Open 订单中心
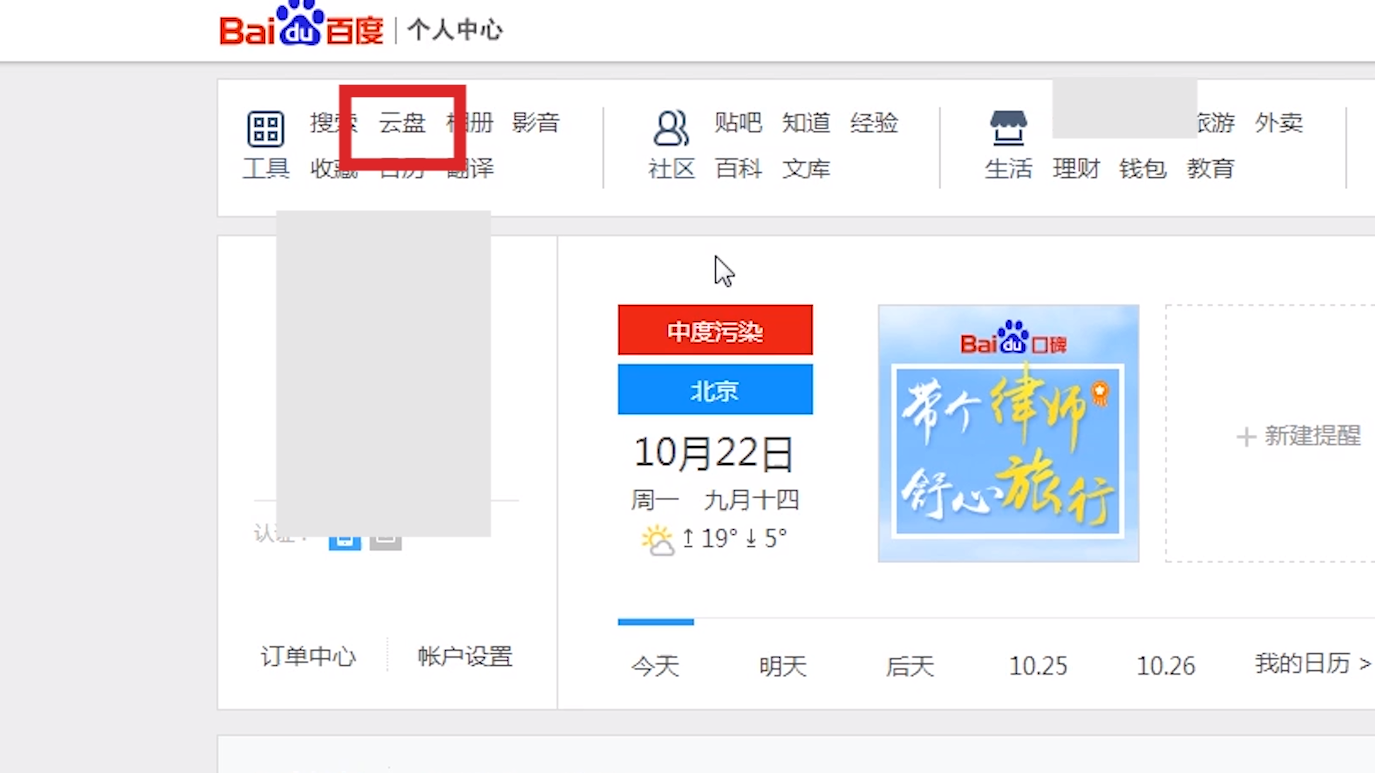Screen dimensions: 1375x773 (308, 657)
